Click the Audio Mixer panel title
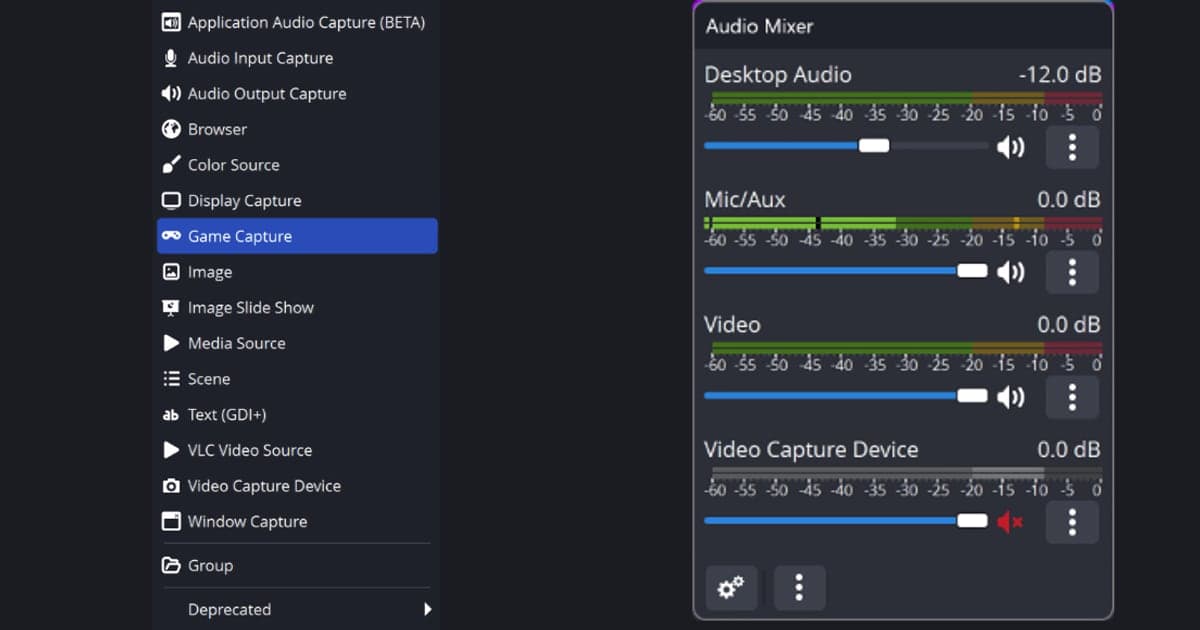The image size is (1200, 630). coord(759,26)
